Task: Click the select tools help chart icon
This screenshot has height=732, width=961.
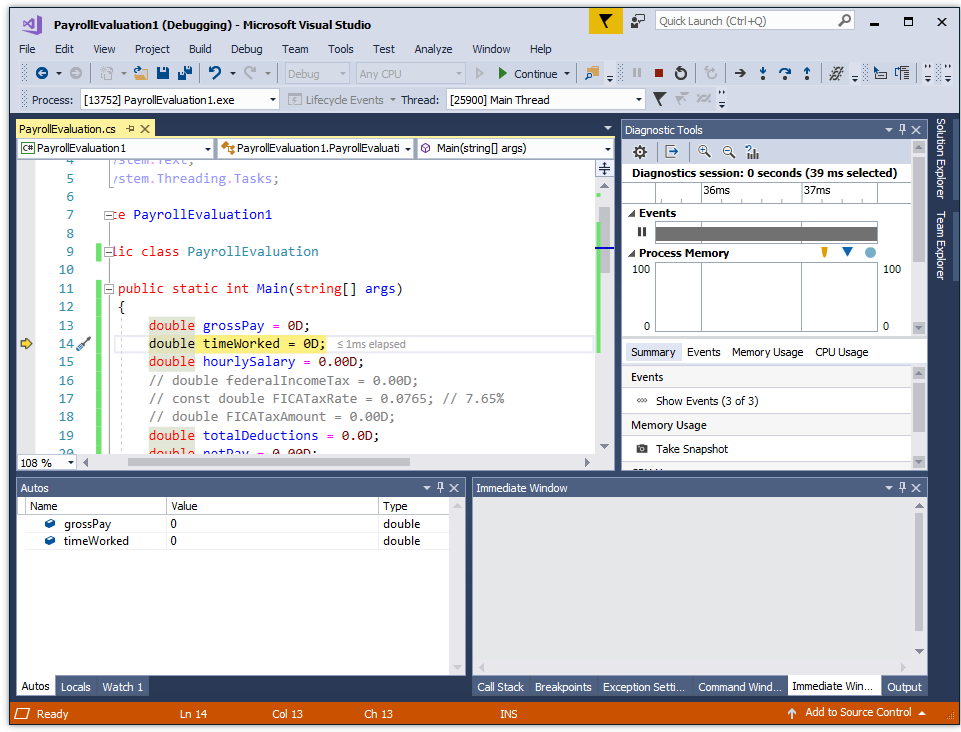Action: click(752, 152)
